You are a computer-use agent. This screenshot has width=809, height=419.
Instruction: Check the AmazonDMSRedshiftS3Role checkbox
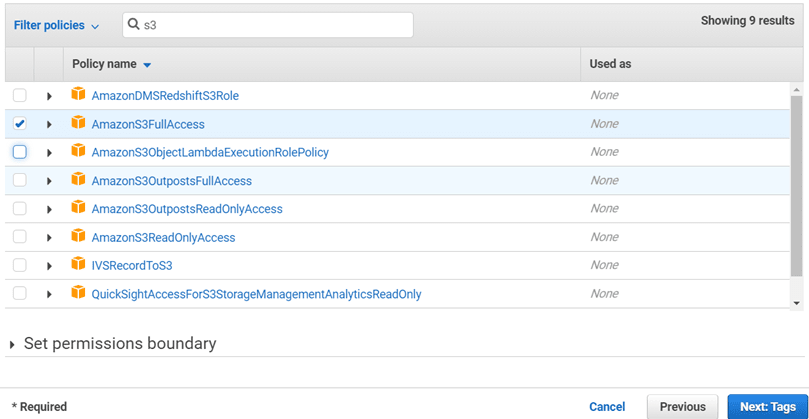(20, 95)
